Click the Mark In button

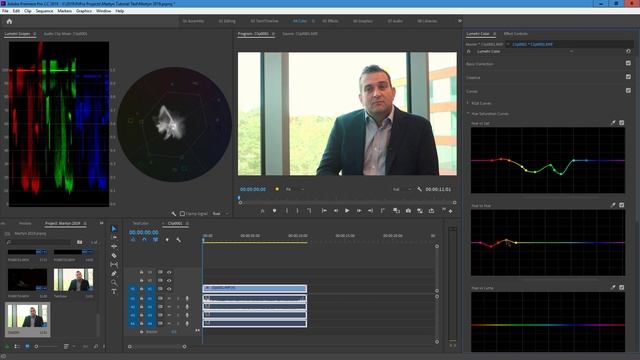pyautogui.click(x=287, y=211)
